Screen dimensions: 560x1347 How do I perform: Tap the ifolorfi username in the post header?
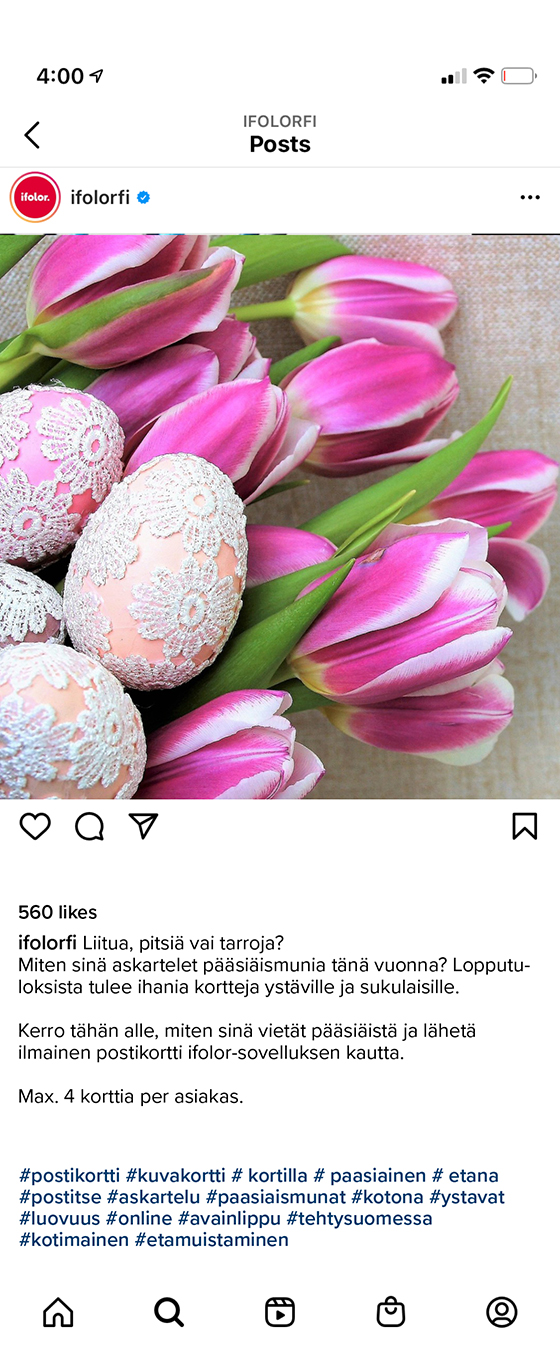(100, 198)
